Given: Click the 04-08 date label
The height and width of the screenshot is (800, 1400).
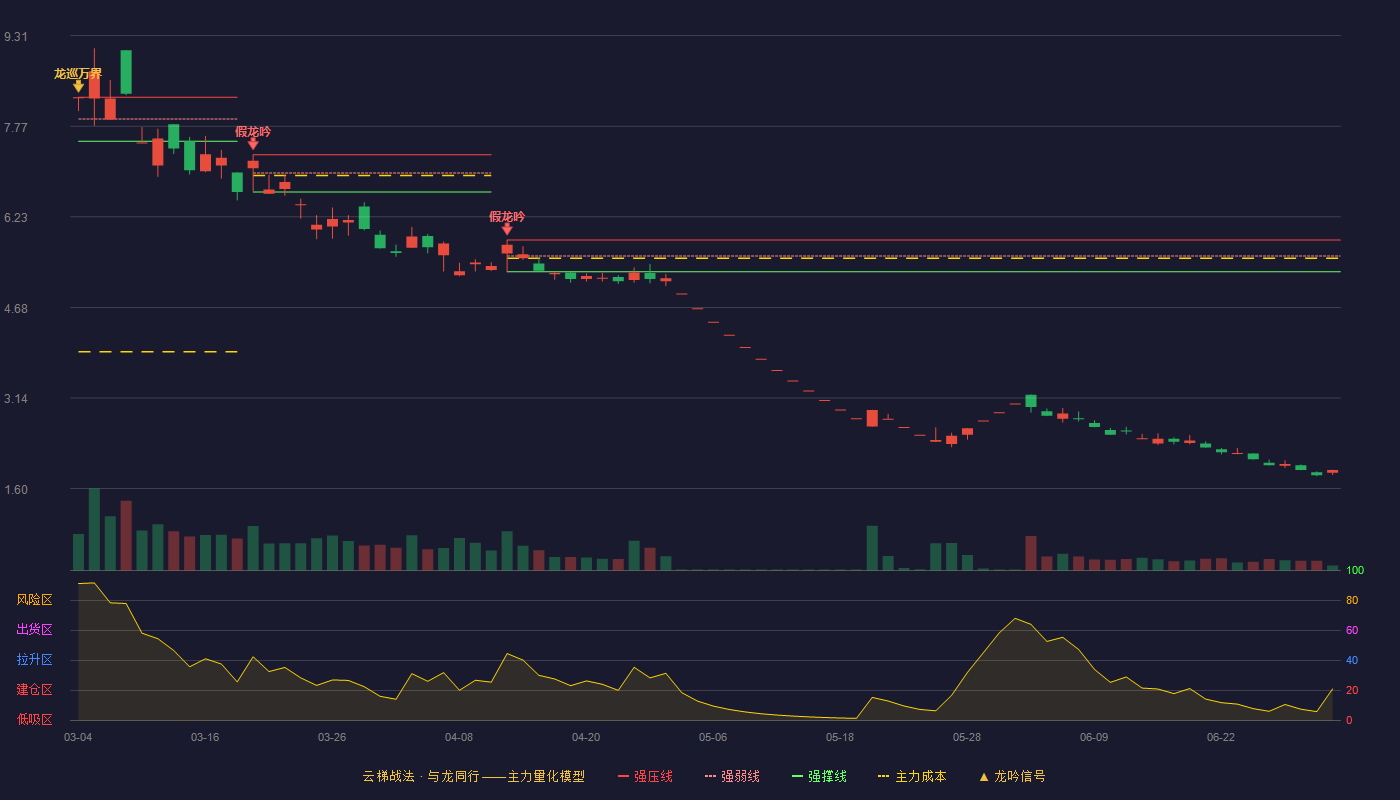Looking at the screenshot, I should pos(459,737).
